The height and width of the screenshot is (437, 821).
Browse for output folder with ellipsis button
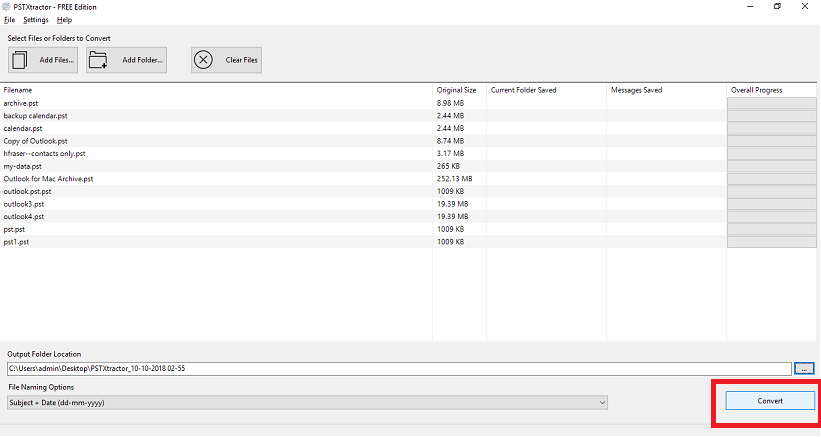804,368
